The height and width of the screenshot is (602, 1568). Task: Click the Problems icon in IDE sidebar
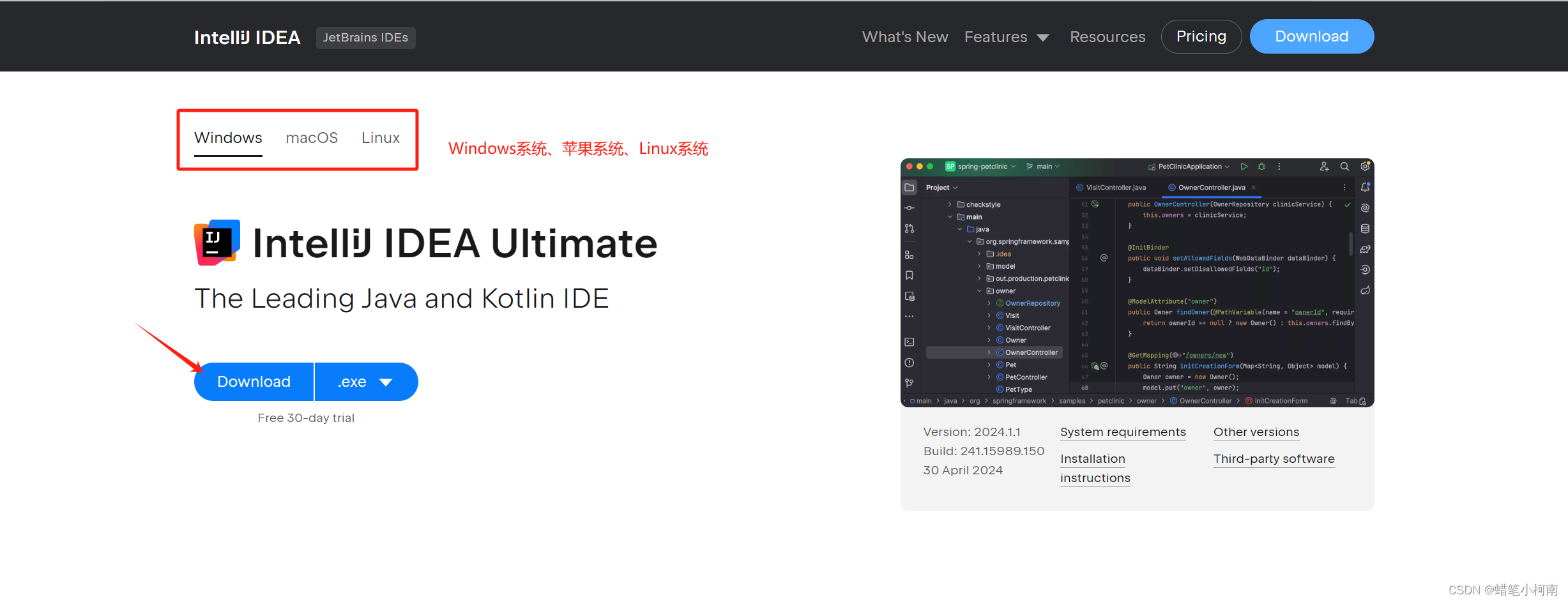pos(910,363)
